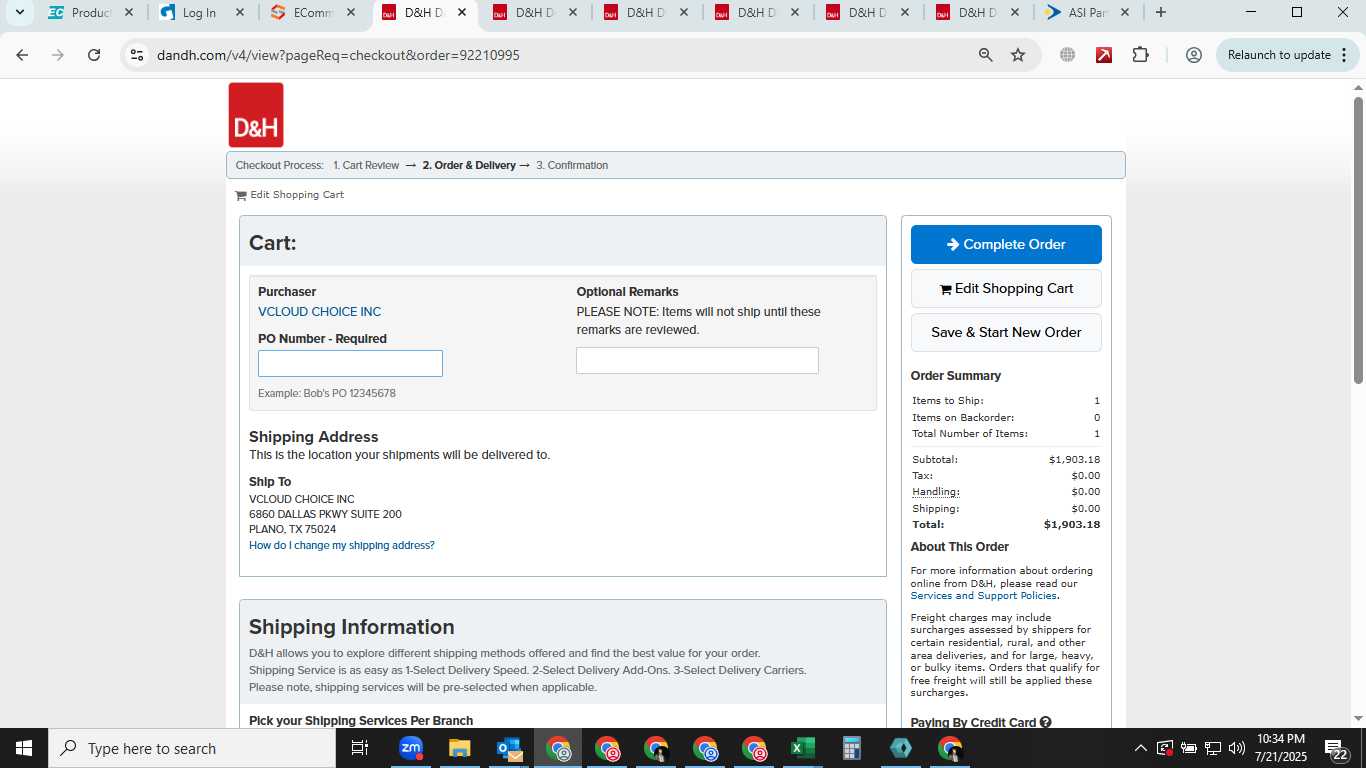The width and height of the screenshot is (1366, 768).
Task: Click the cart icon beside Edit Shopping Cart link
Action: pos(241,195)
